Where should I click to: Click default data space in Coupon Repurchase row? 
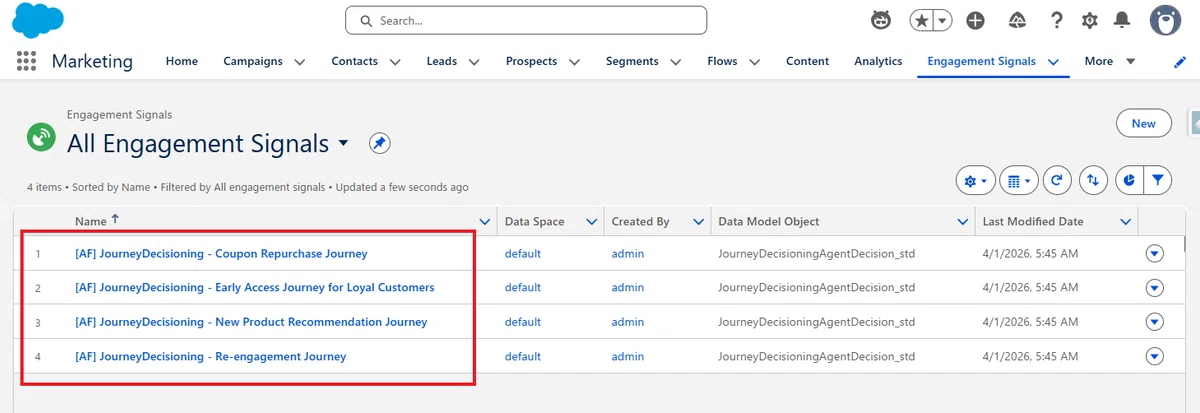tap(523, 254)
